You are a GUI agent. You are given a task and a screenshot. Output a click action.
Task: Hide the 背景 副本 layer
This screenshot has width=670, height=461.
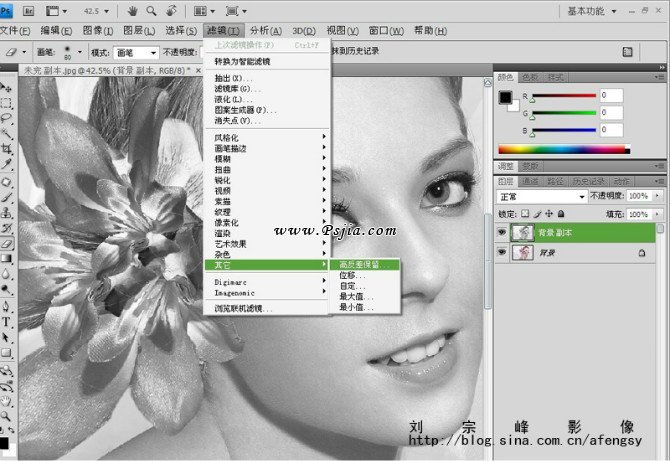(502, 232)
